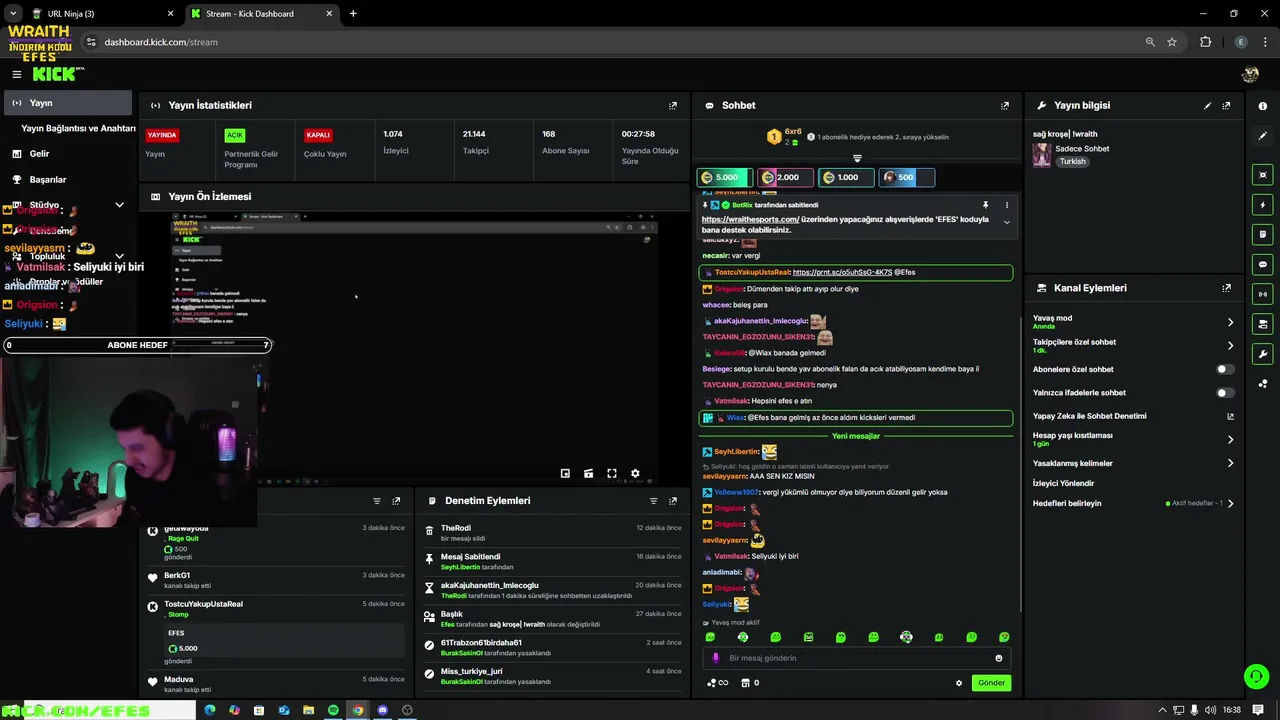The width and height of the screenshot is (1280, 720).
Task: Click the Turkish language tag
Action: 1072,161
